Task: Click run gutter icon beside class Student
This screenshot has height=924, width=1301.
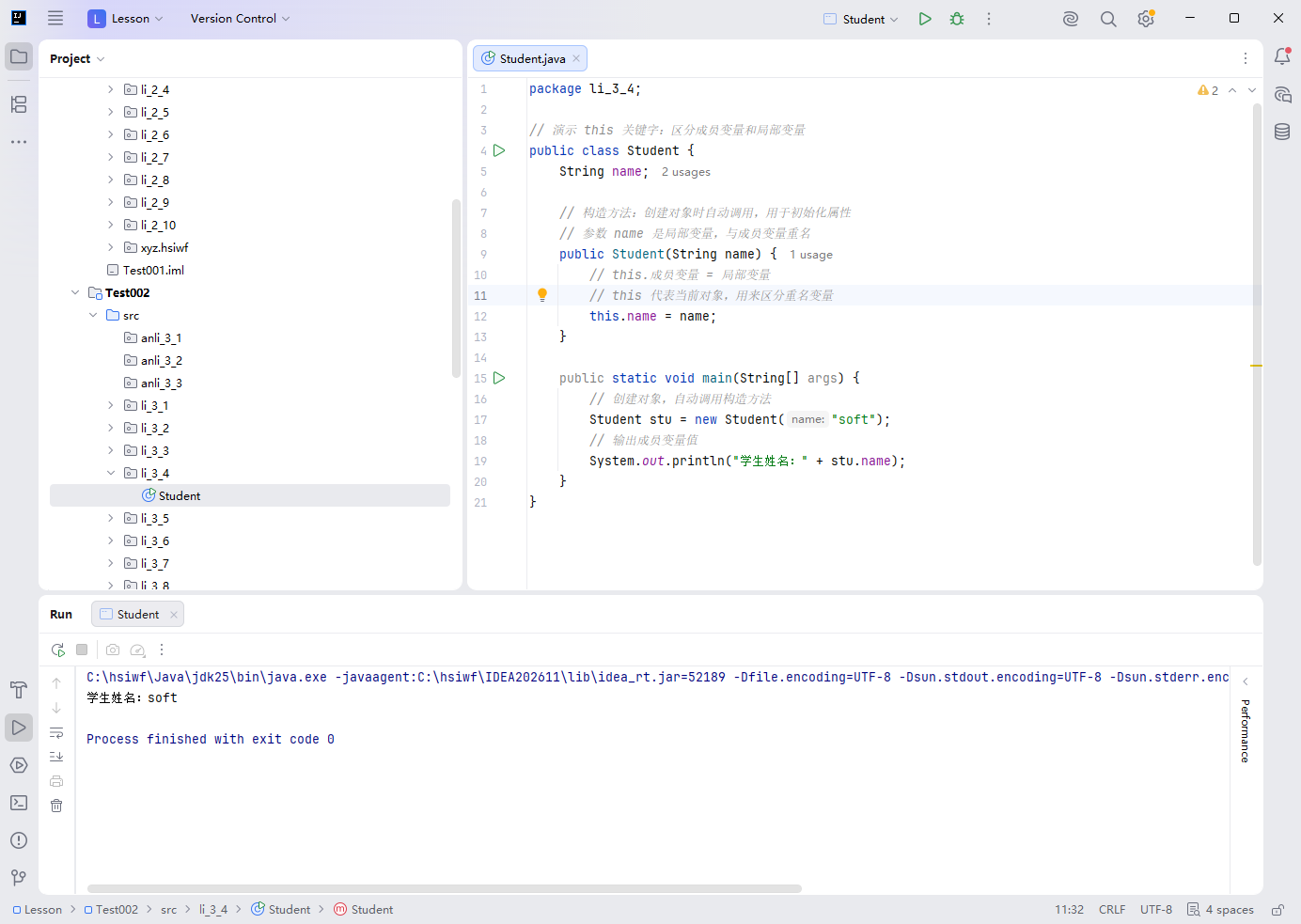Action: (499, 150)
